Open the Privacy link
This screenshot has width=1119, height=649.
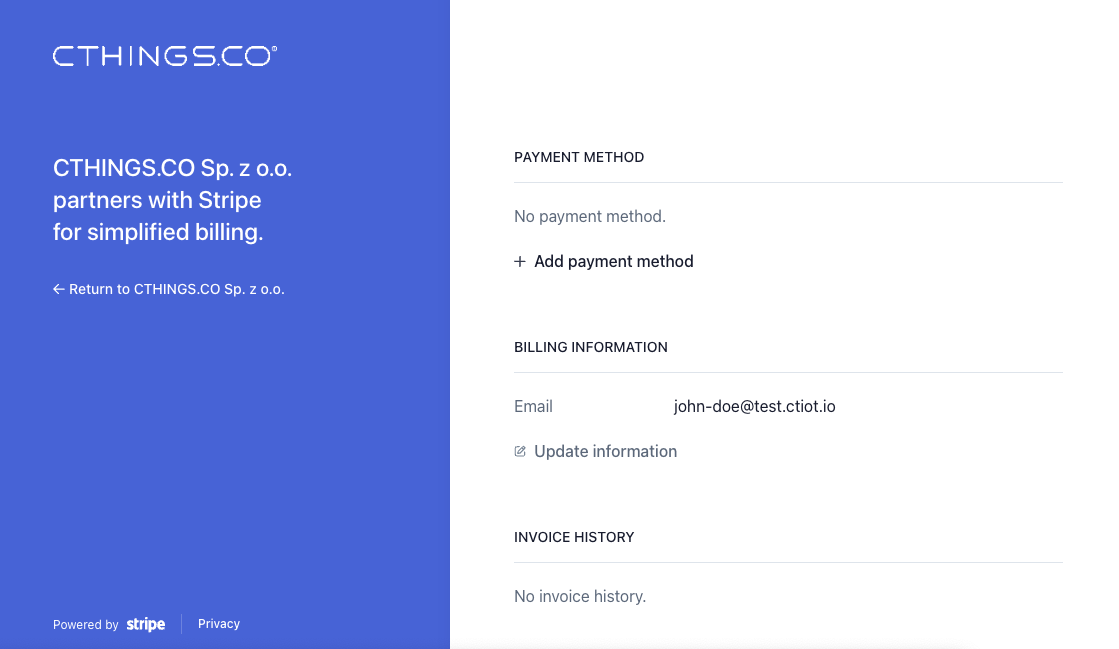pyautogui.click(x=219, y=624)
